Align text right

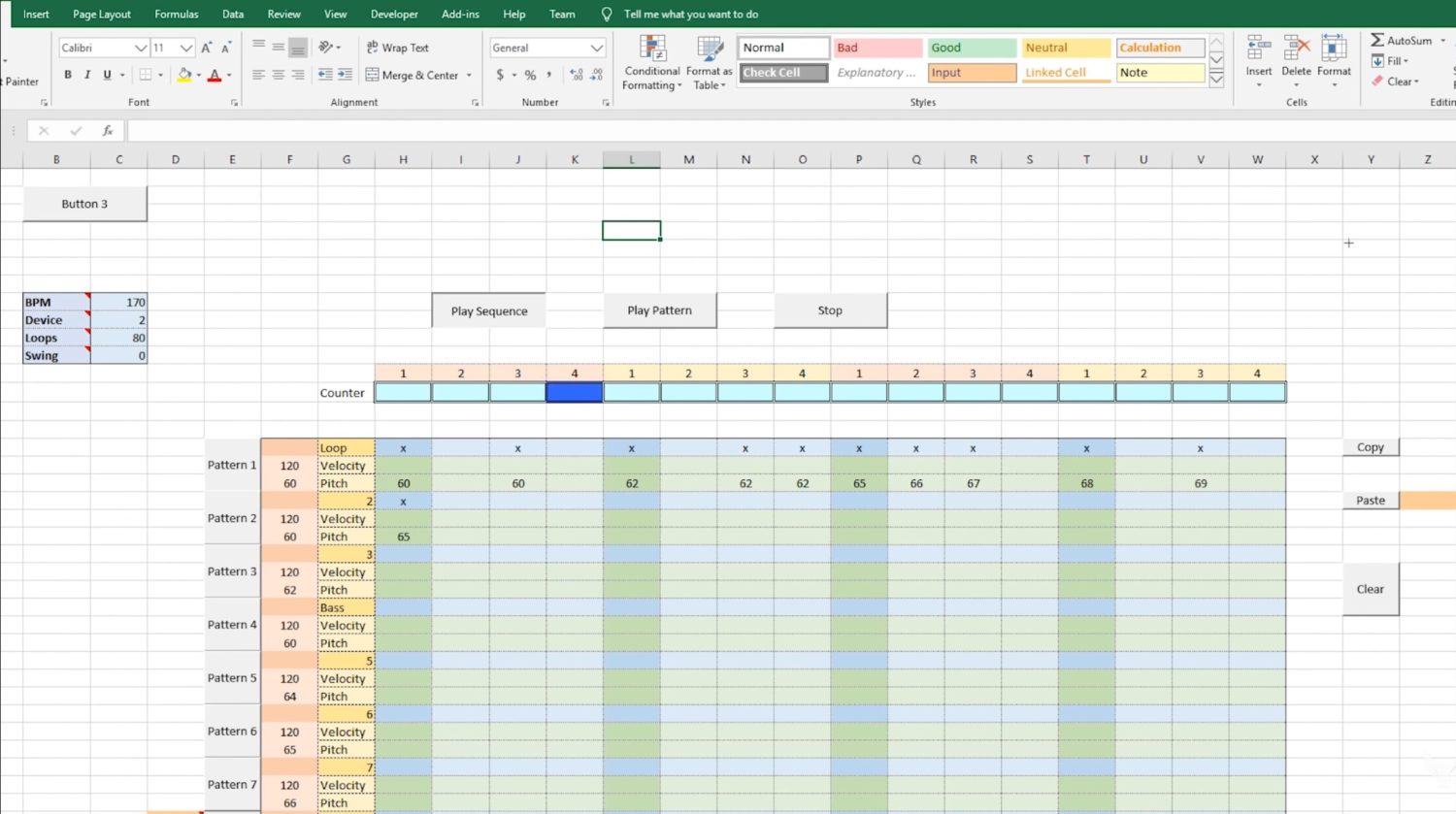(x=298, y=75)
